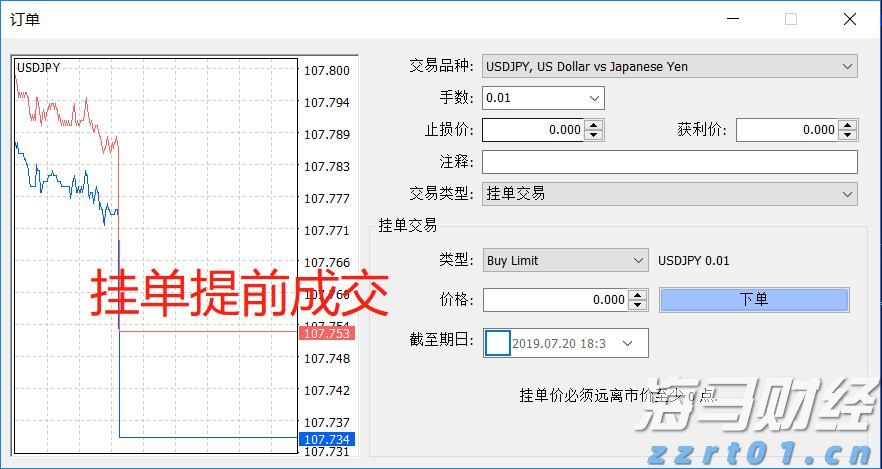The width and height of the screenshot is (882, 469).
Task: Click inside the 止损价 stop loss field
Action: 532,130
